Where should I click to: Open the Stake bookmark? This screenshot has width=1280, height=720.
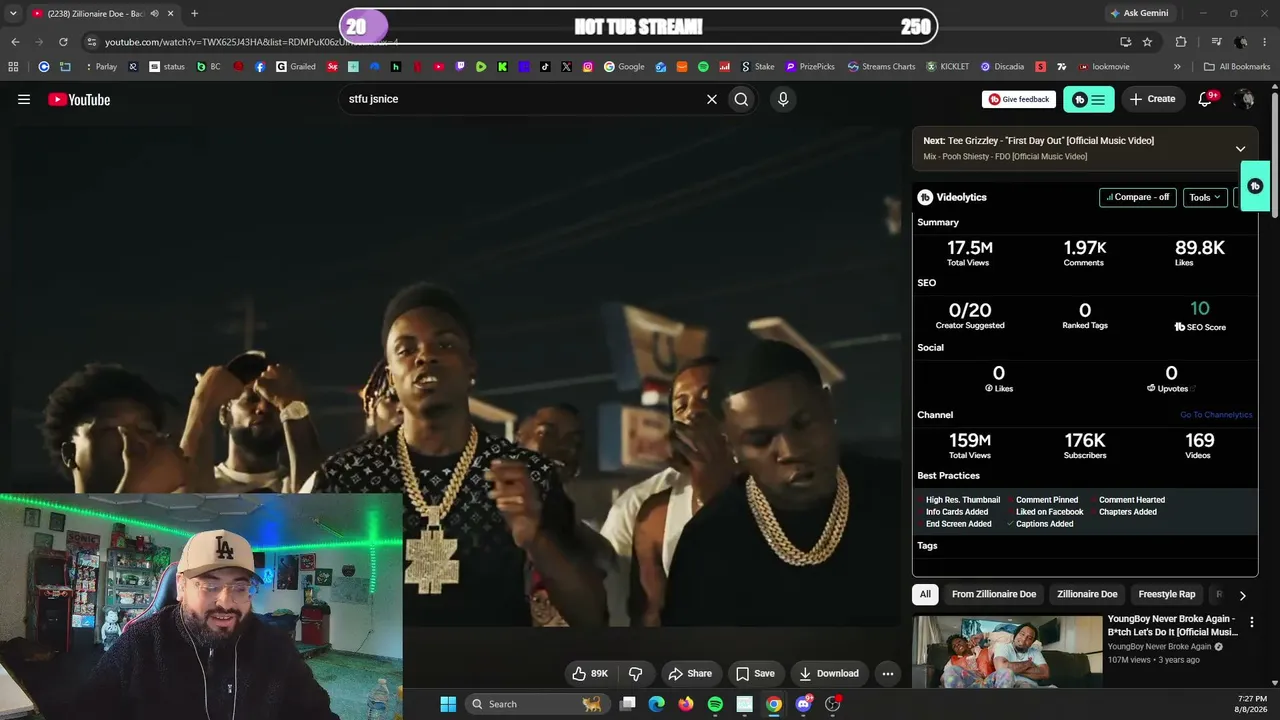pos(758,67)
